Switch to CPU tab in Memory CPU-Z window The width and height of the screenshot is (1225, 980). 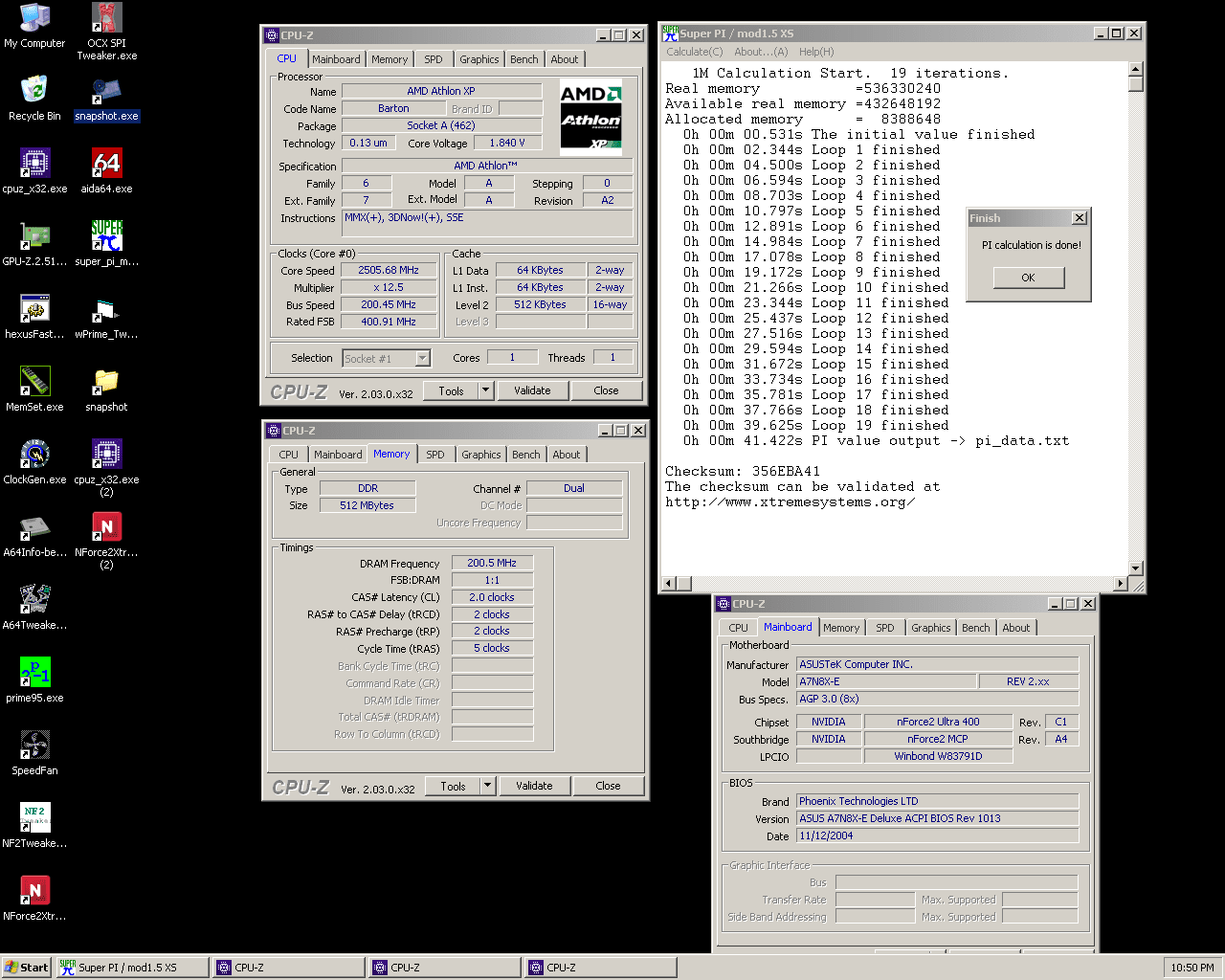point(289,455)
